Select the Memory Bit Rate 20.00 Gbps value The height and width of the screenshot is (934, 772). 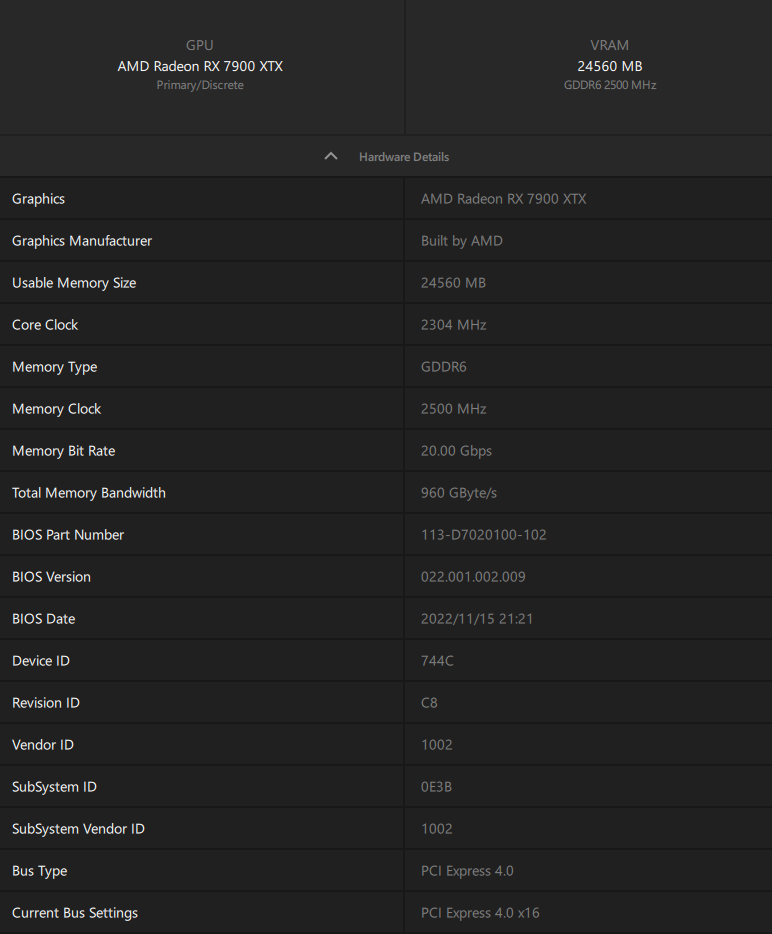[x=456, y=451]
